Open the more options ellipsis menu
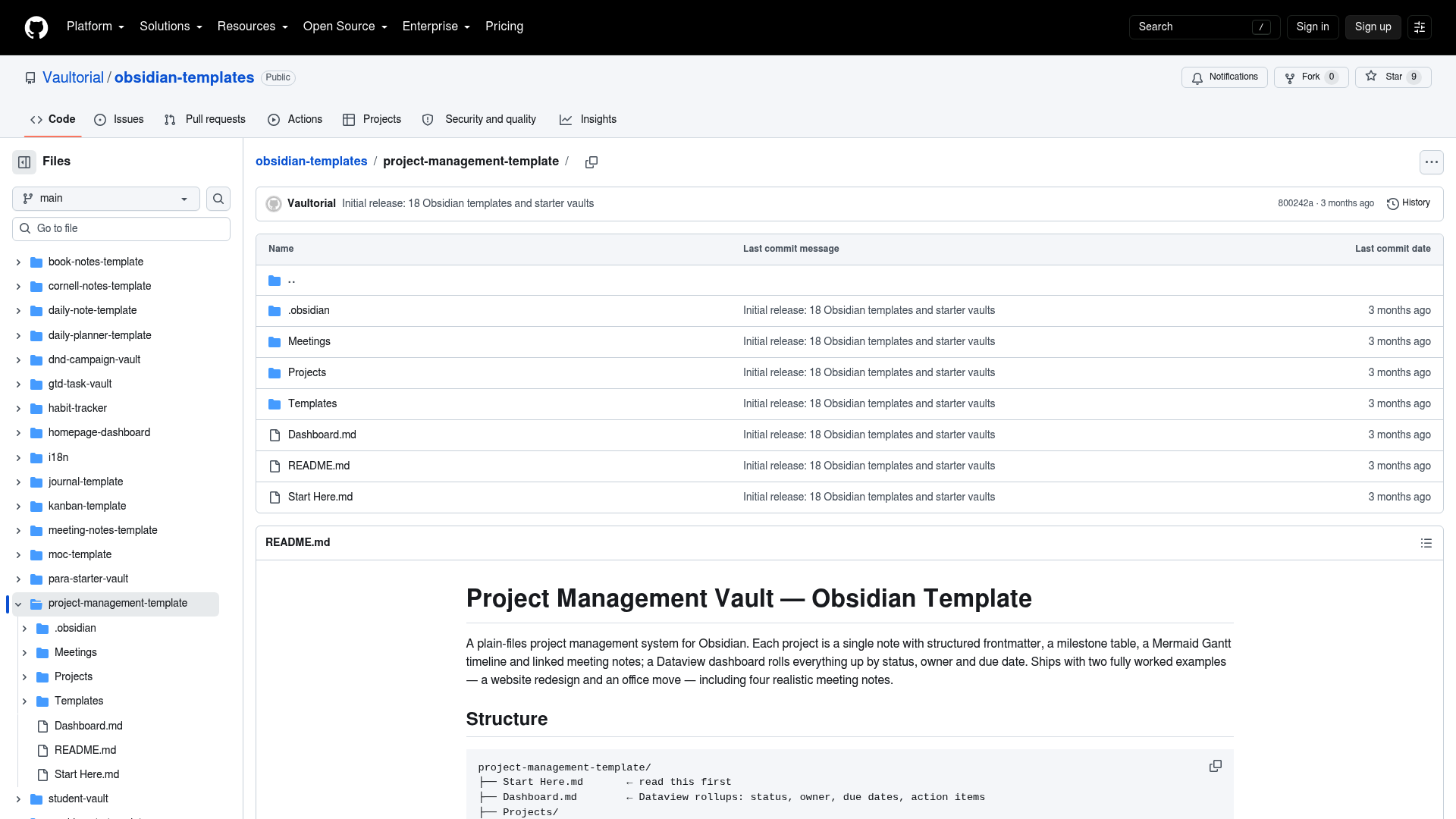This screenshot has height=819, width=1456. point(1431,162)
